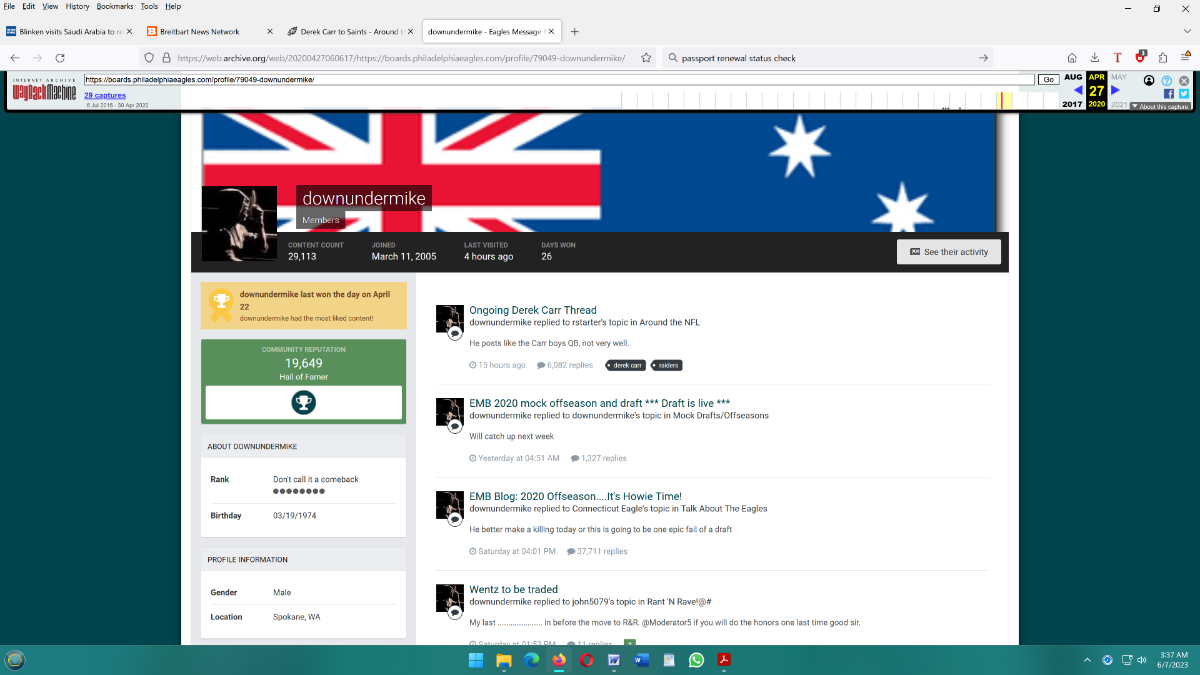Image resolution: width=1200 pixels, height=675 pixels.
Task: Click the Wayback URL input field
Action: pyautogui.click(x=560, y=79)
